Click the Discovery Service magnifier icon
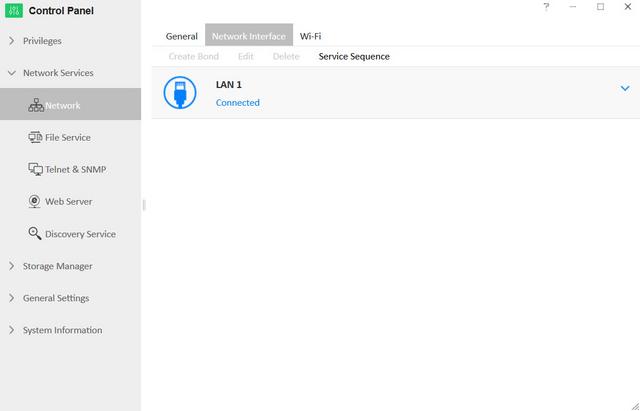Viewport: 640px width, 411px height. pyautogui.click(x=35, y=233)
